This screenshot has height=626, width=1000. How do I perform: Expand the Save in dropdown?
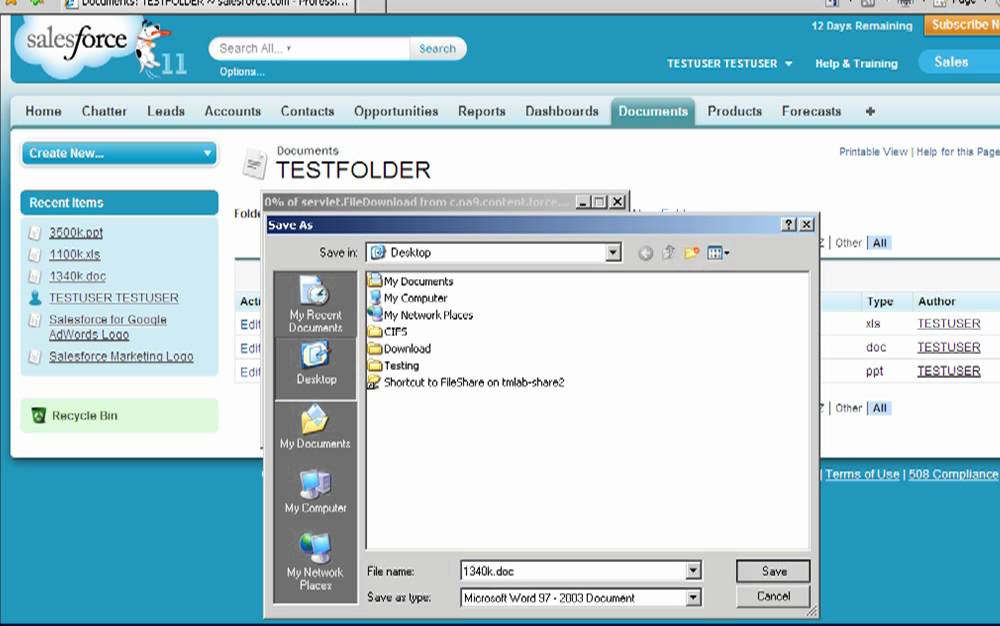[x=613, y=252]
